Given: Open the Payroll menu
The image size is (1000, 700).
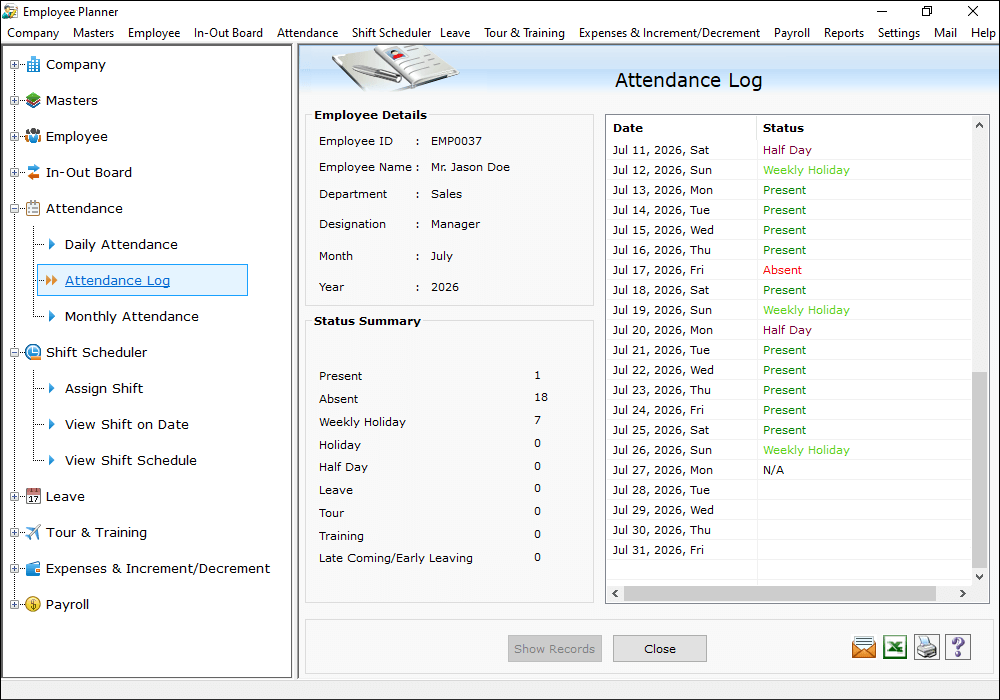Looking at the screenshot, I should click(x=791, y=33).
